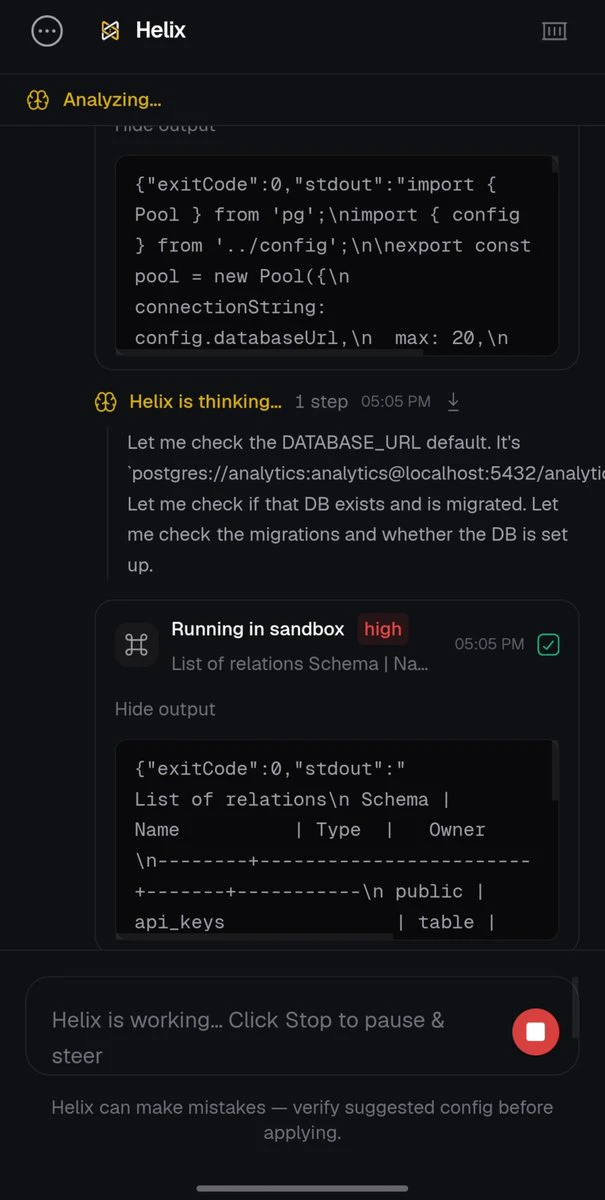Click the Analyzing... status text
Screen dimensions: 605x1200
tap(112, 100)
